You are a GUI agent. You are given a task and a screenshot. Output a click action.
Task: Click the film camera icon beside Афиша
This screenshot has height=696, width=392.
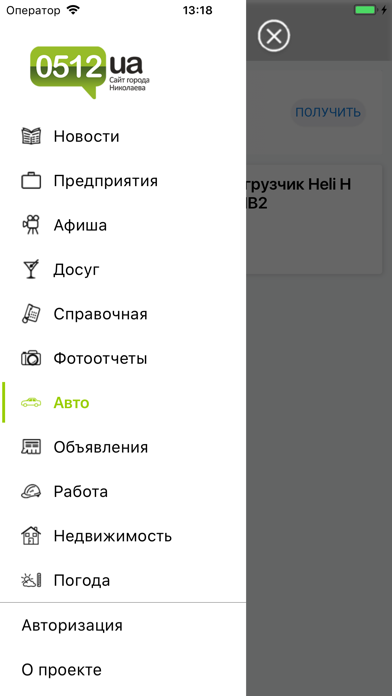point(31,225)
